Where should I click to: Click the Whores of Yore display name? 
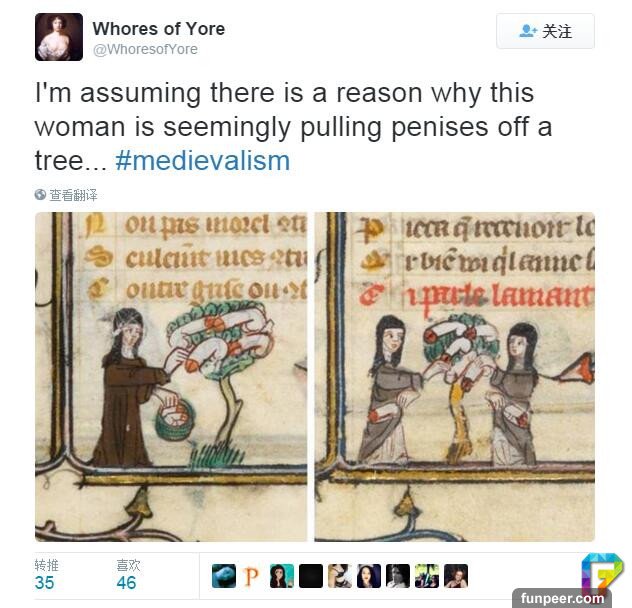tap(159, 29)
